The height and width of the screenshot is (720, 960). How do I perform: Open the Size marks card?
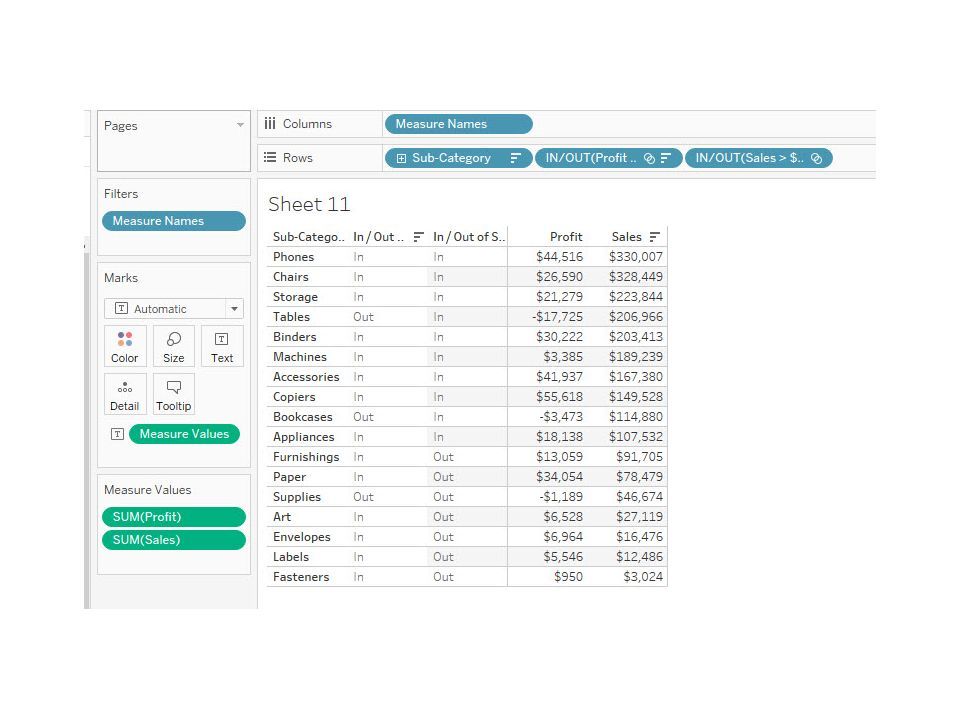pyautogui.click(x=174, y=347)
